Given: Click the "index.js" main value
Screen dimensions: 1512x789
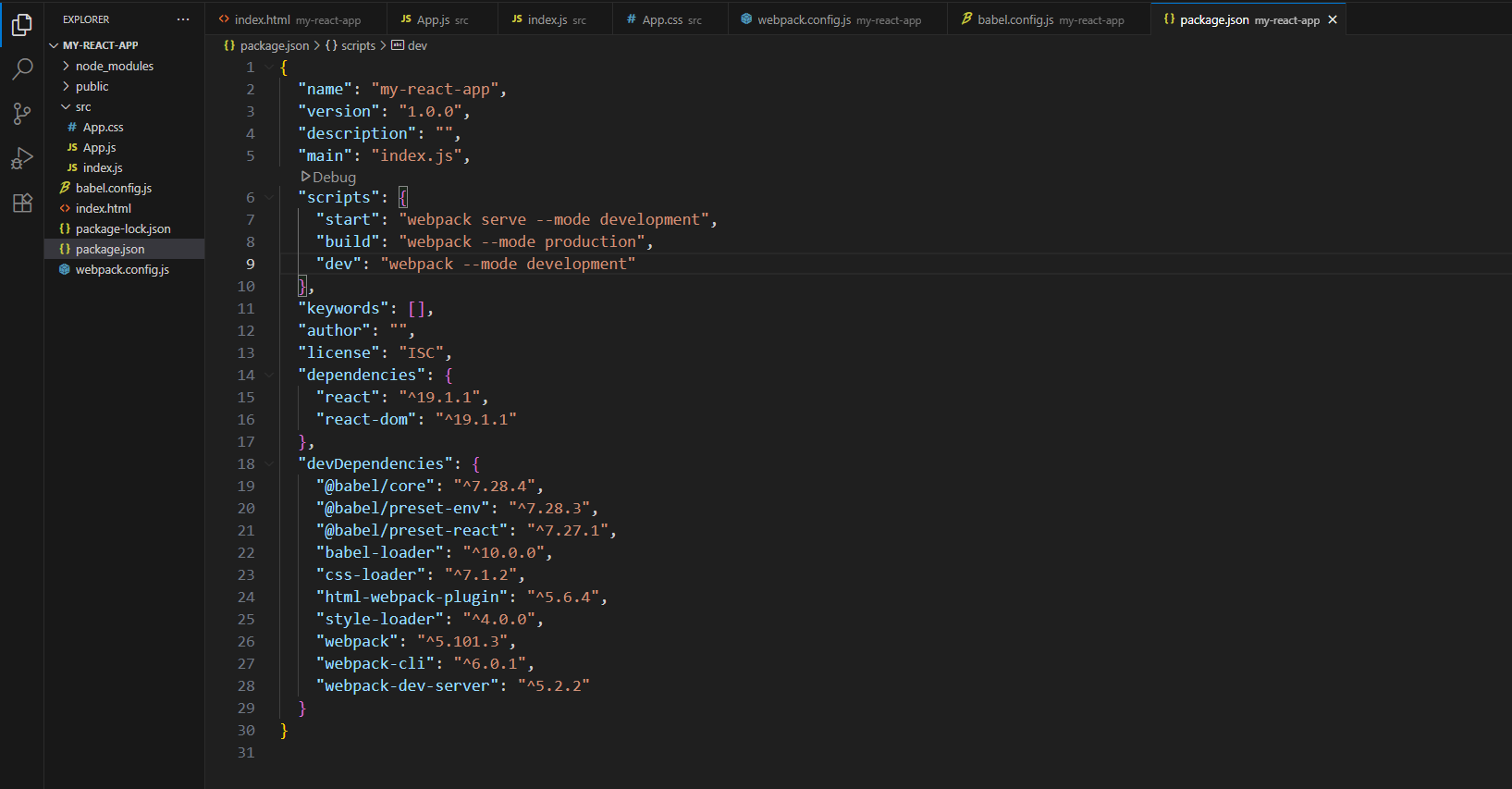Looking at the screenshot, I should click(x=416, y=155).
